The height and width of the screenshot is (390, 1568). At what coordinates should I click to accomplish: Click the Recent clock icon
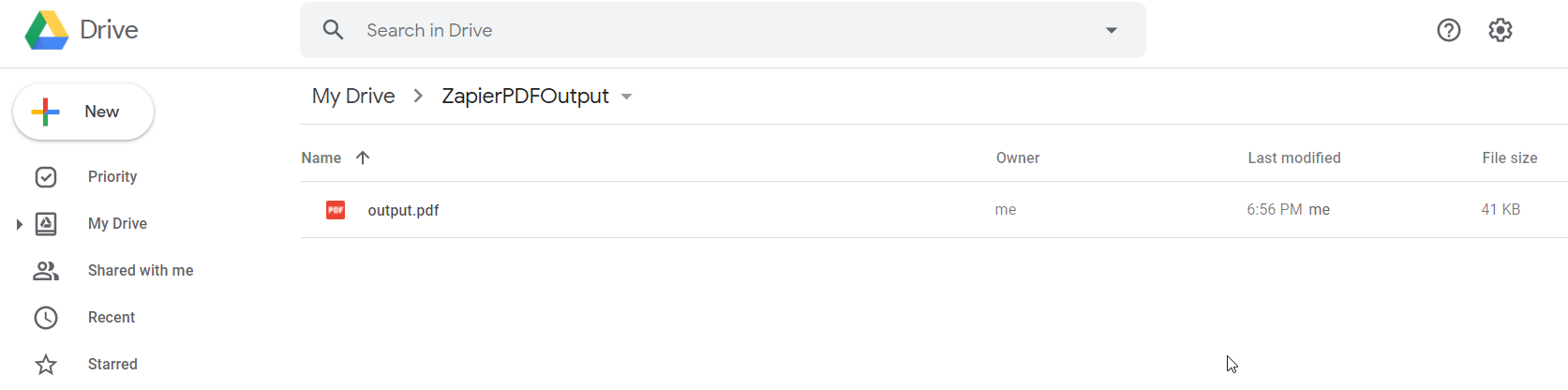point(46,318)
